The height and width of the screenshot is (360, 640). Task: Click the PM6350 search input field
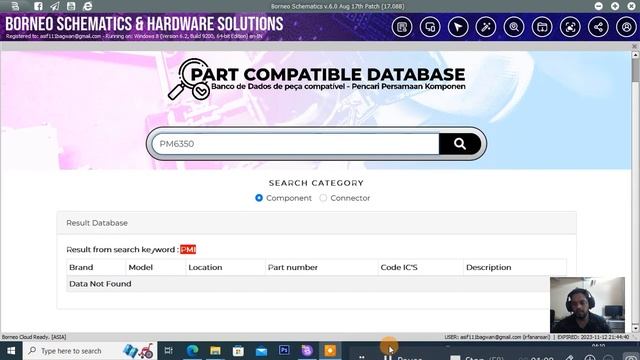[296, 144]
